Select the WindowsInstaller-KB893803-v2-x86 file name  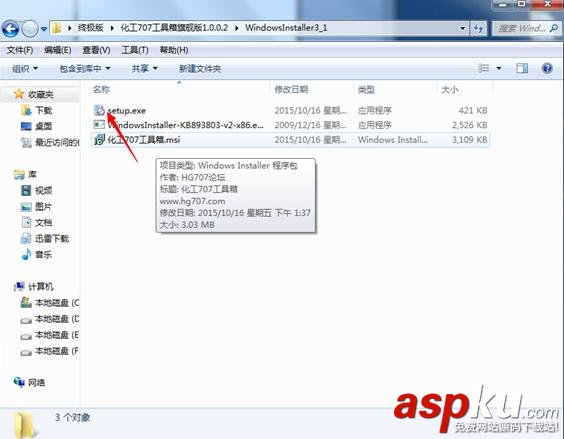tap(186, 125)
